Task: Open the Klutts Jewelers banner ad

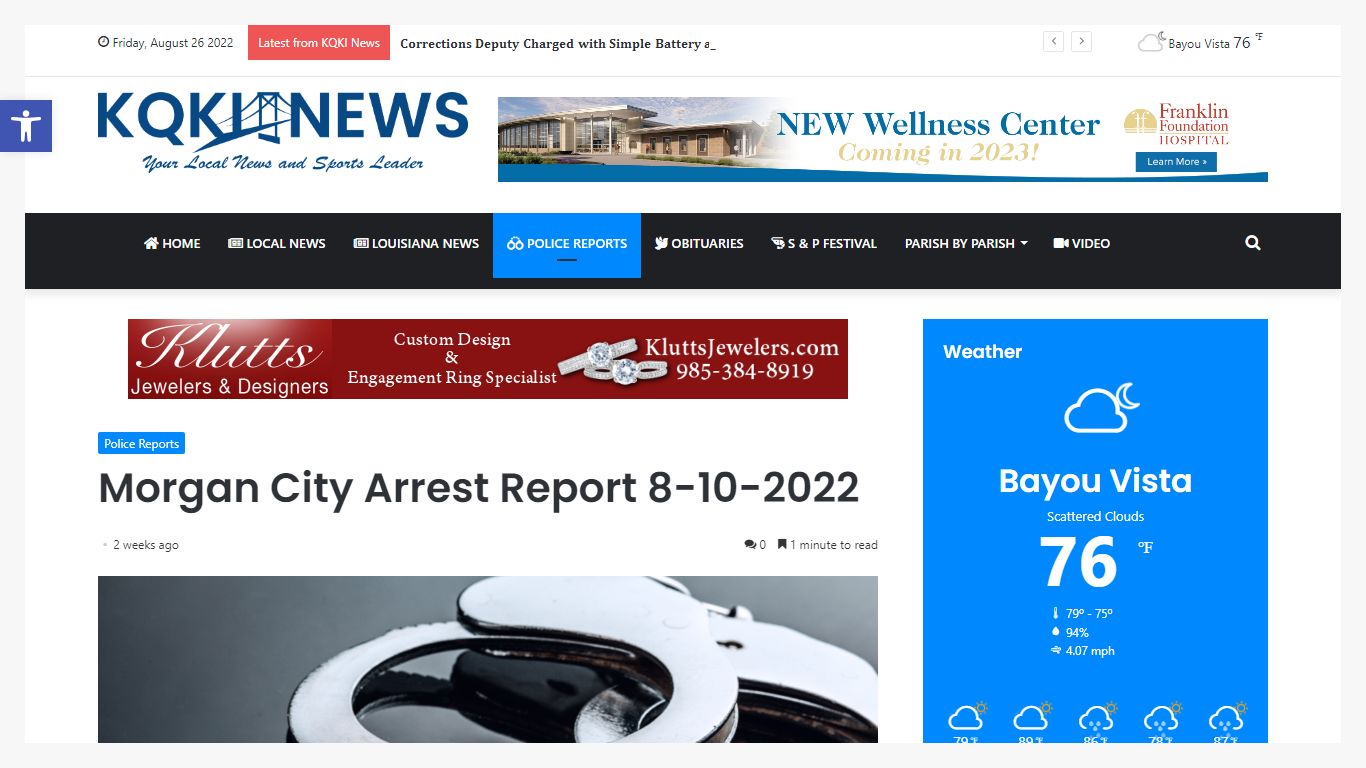Action: [x=488, y=359]
